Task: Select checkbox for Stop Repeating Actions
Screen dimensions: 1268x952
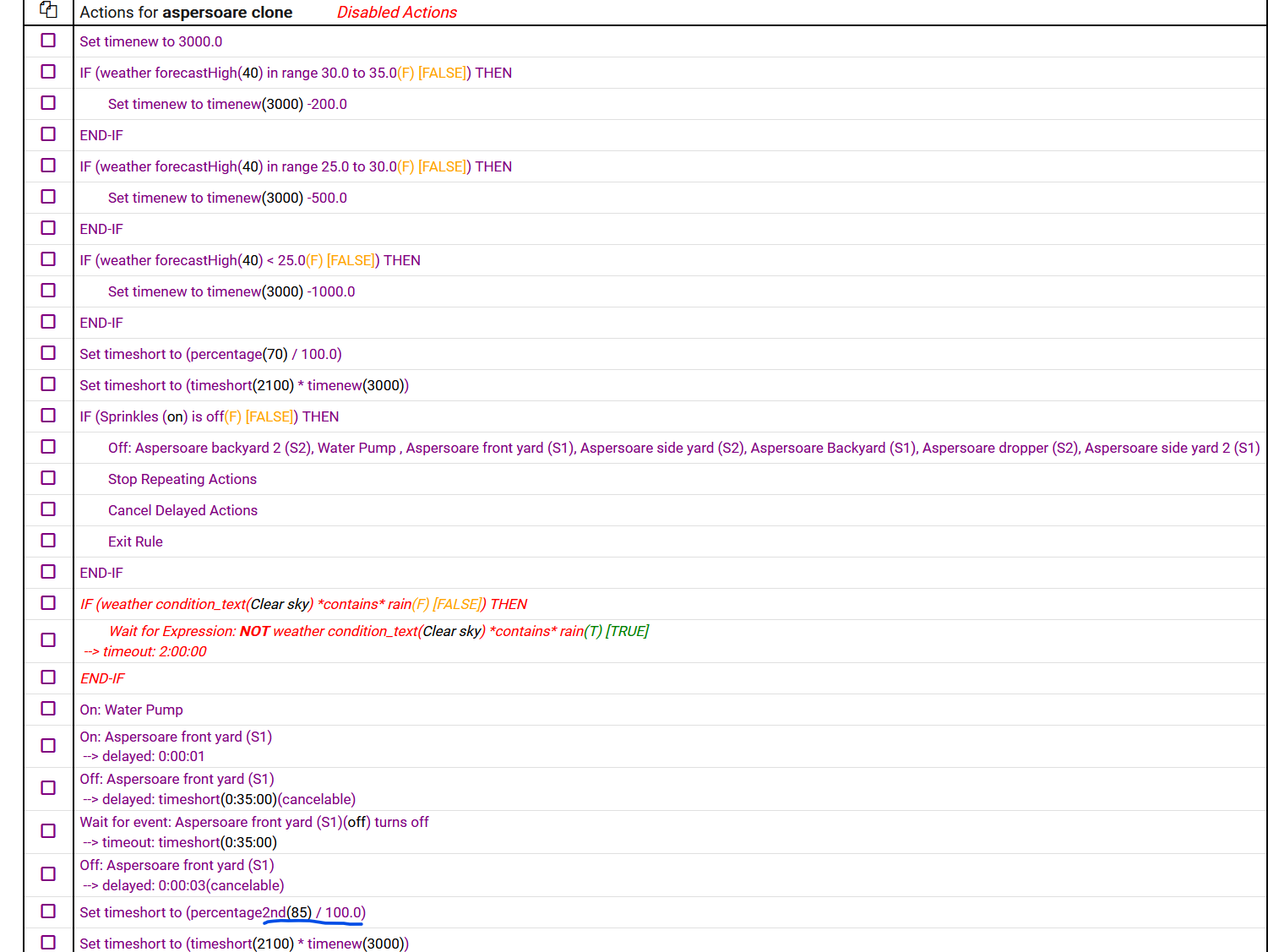Action: (48, 478)
